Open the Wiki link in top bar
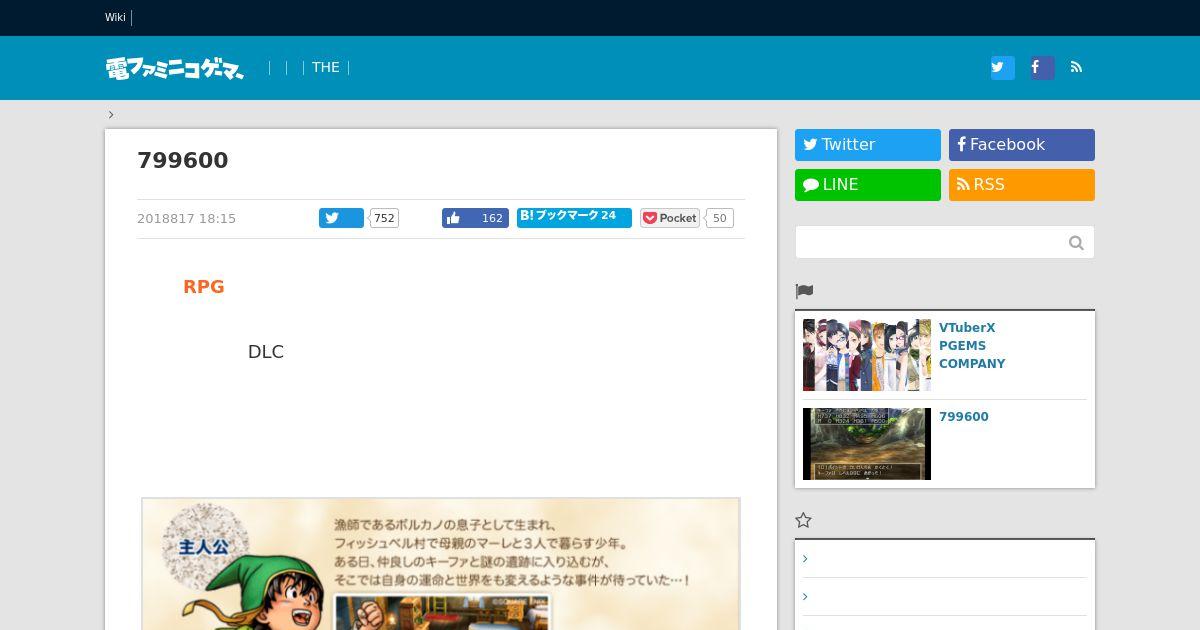 pyautogui.click(x=115, y=17)
